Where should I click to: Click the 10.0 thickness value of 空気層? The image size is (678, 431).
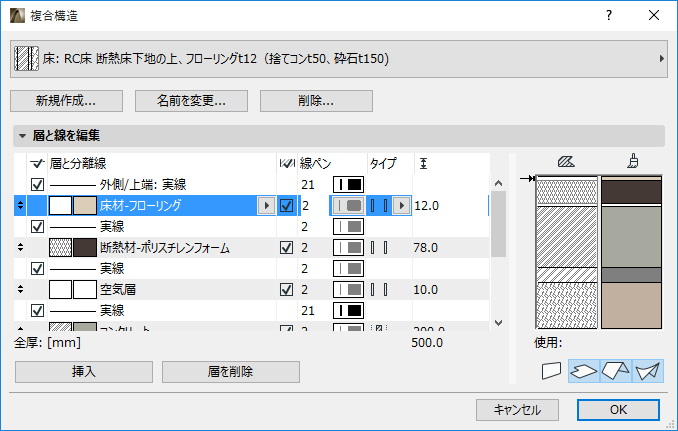[425, 290]
